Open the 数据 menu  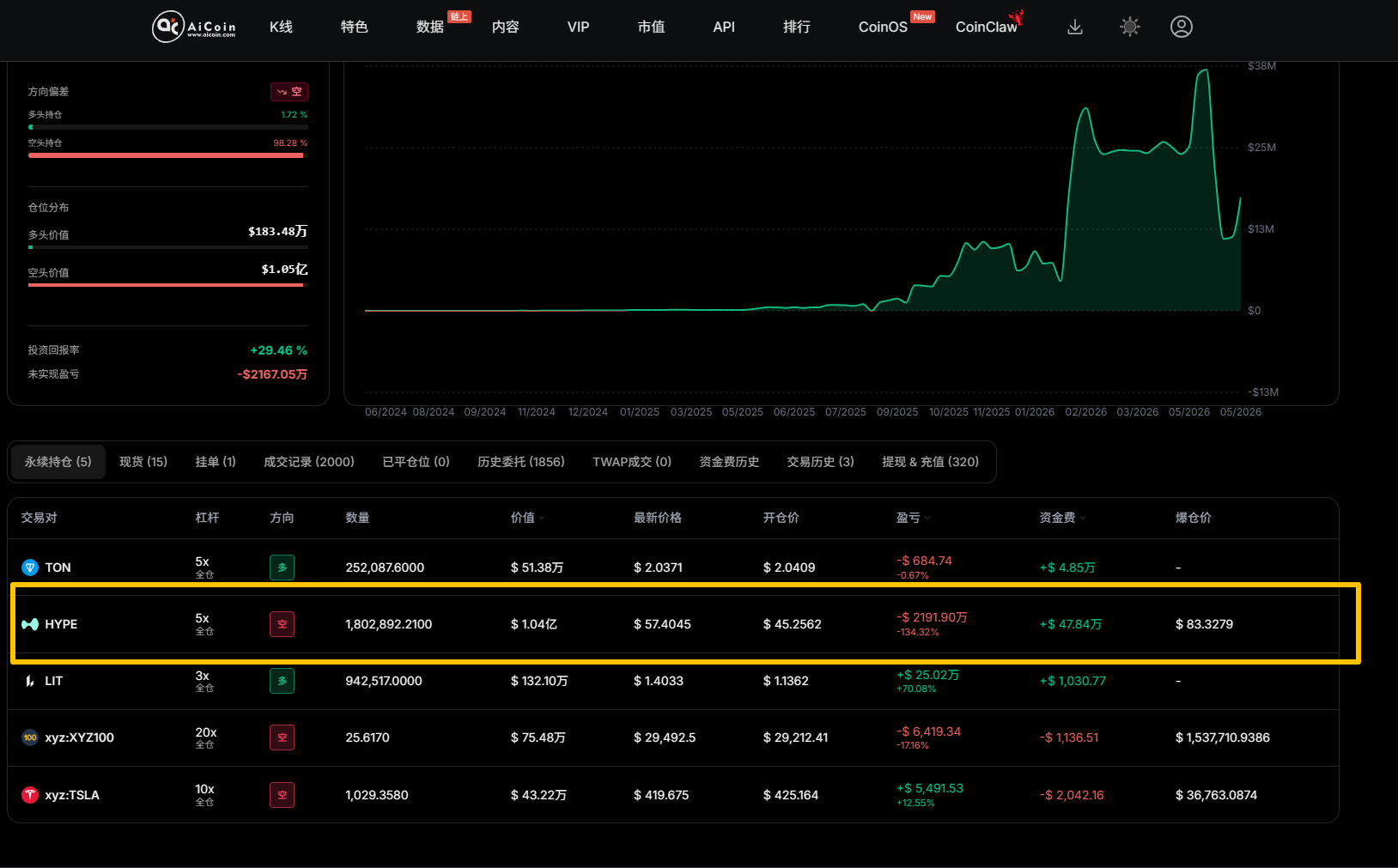pyautogui.click(x=430, y=27)
